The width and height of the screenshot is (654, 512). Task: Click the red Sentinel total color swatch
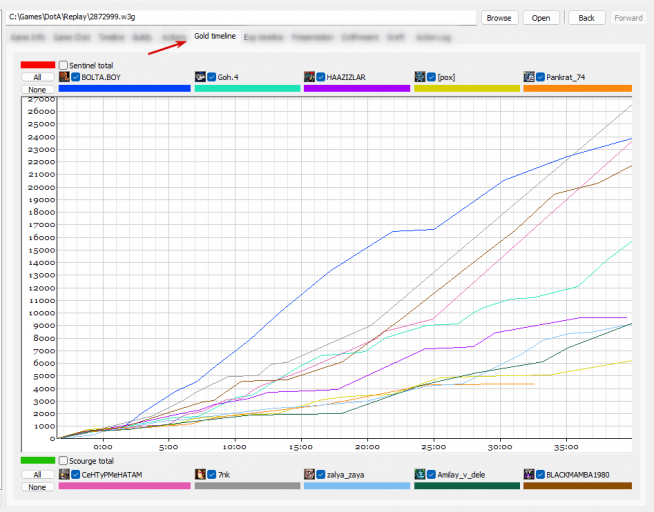click(38, 65)
